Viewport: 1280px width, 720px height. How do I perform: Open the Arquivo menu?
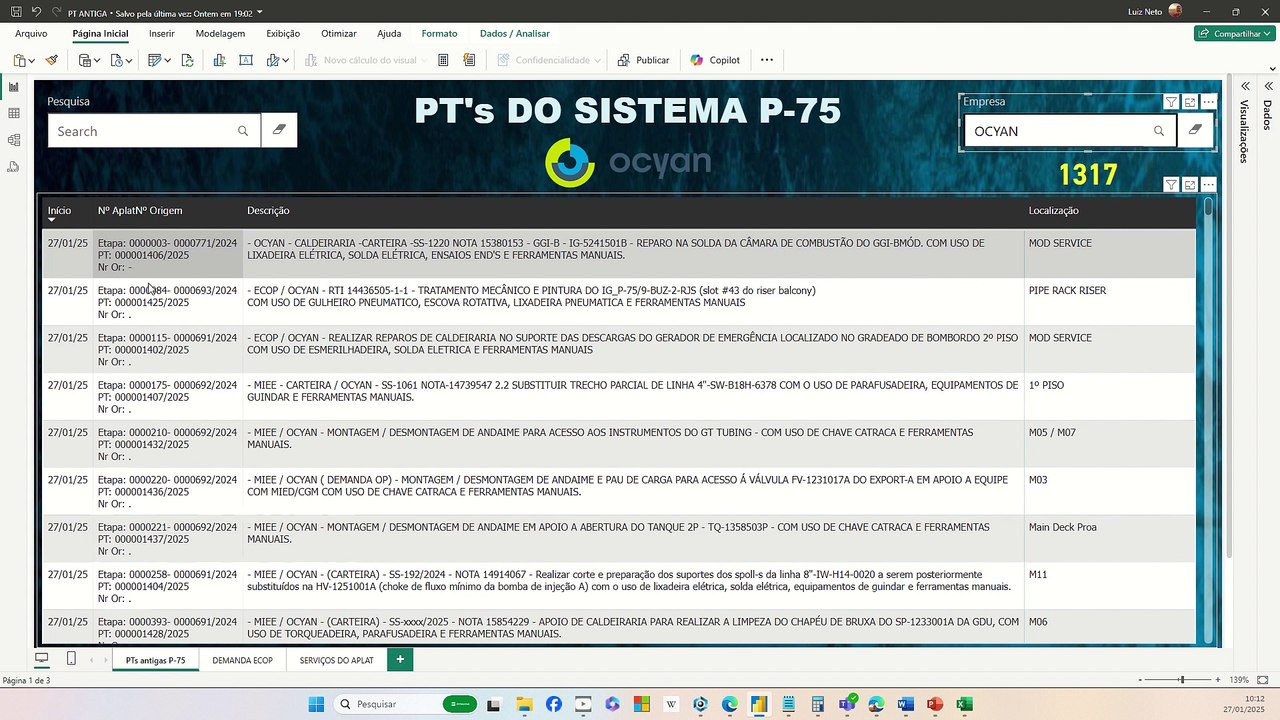[x=31, y=33]
